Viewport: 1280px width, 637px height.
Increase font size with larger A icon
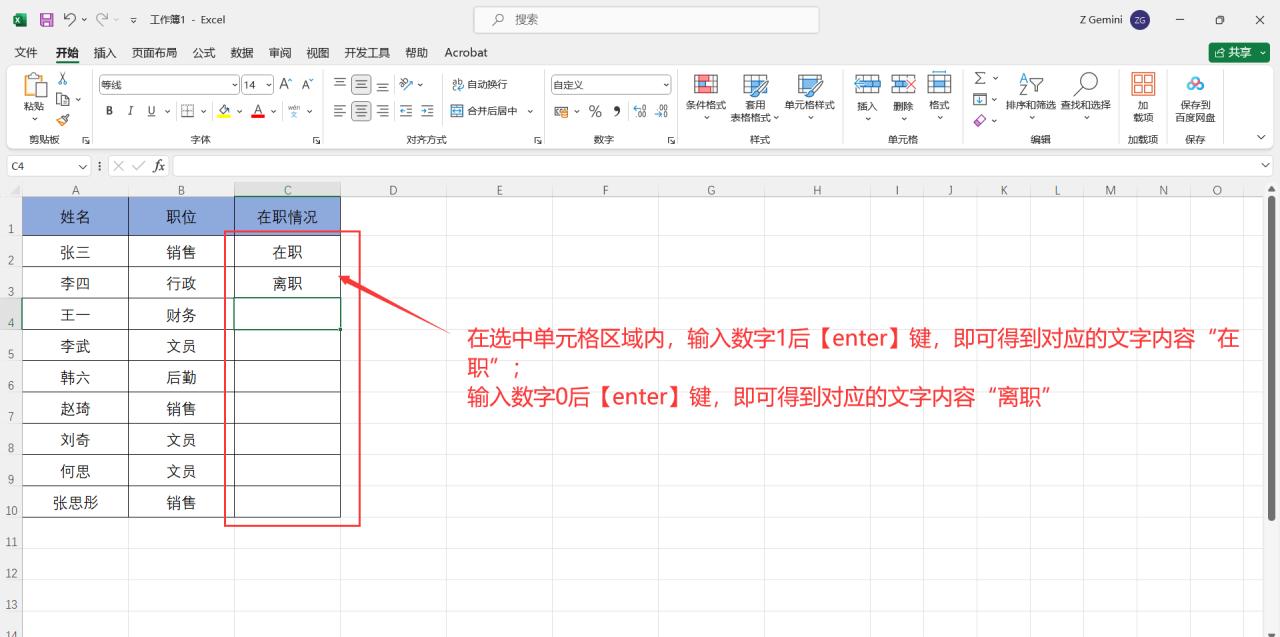coord(286,85)
